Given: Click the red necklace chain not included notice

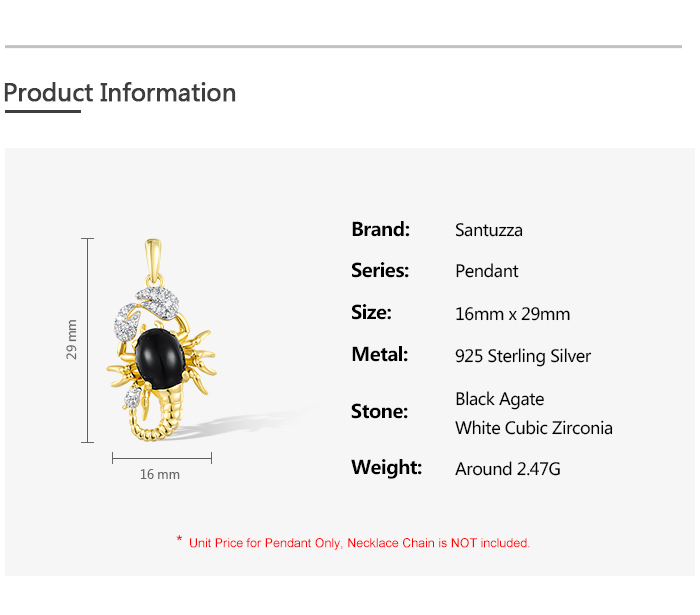Looking at the screenshot, I should point(353,543).
